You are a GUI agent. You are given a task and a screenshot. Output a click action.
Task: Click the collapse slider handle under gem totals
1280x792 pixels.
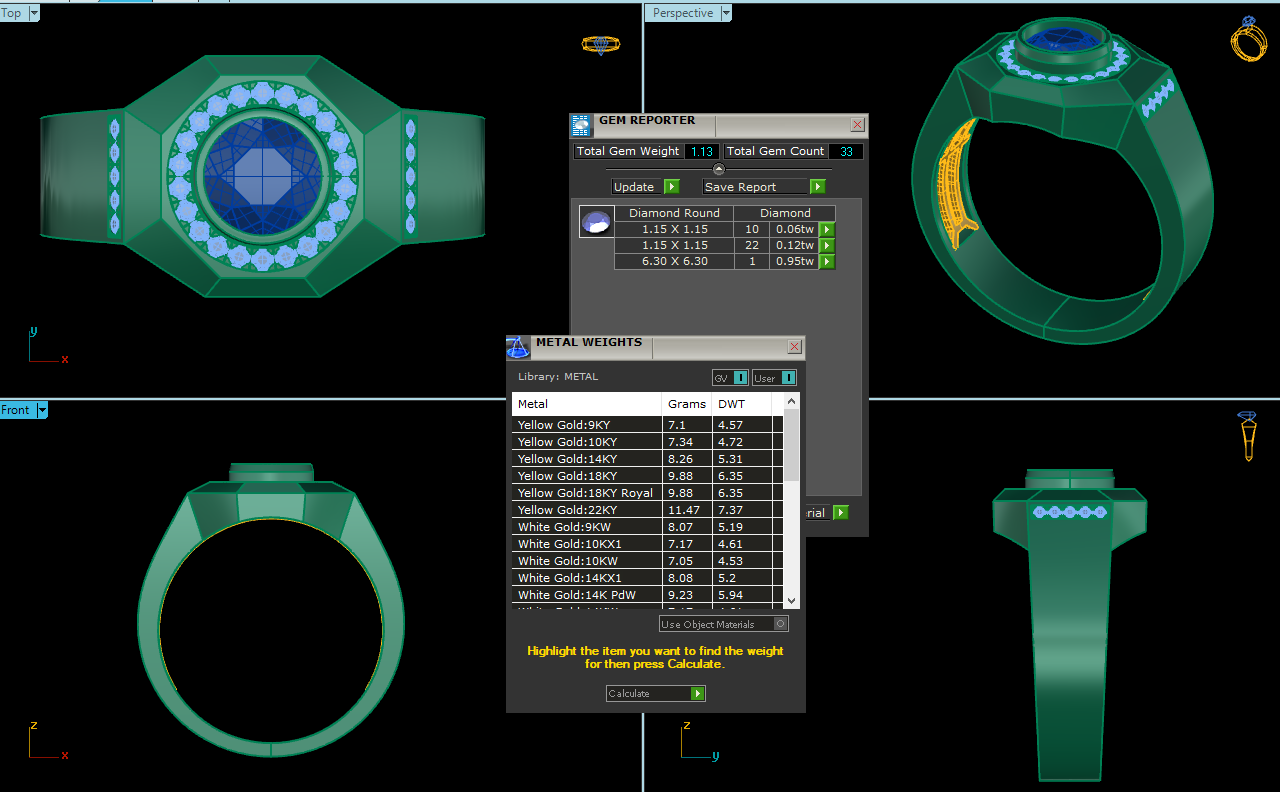[x=718, y=169]
